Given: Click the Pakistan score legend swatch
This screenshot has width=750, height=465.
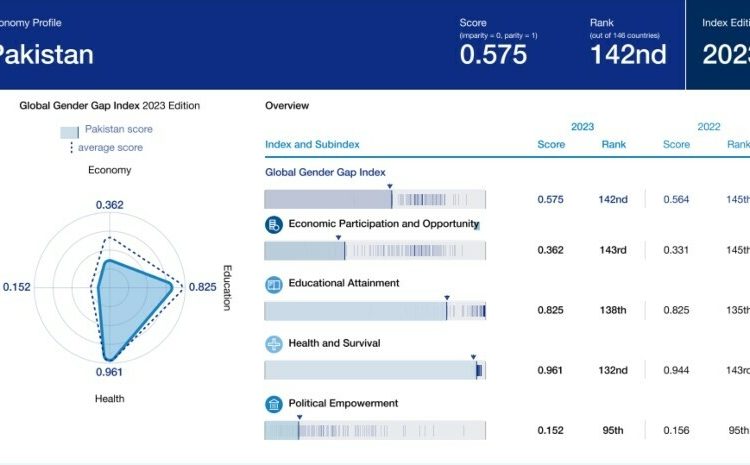Looking at the screenshot, I should tap(69, 133).
